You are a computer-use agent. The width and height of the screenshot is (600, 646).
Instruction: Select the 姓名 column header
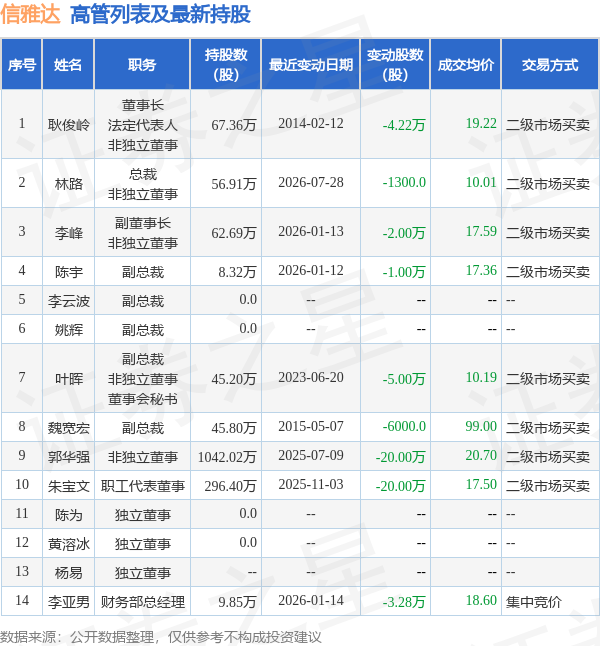coord(68,65)
